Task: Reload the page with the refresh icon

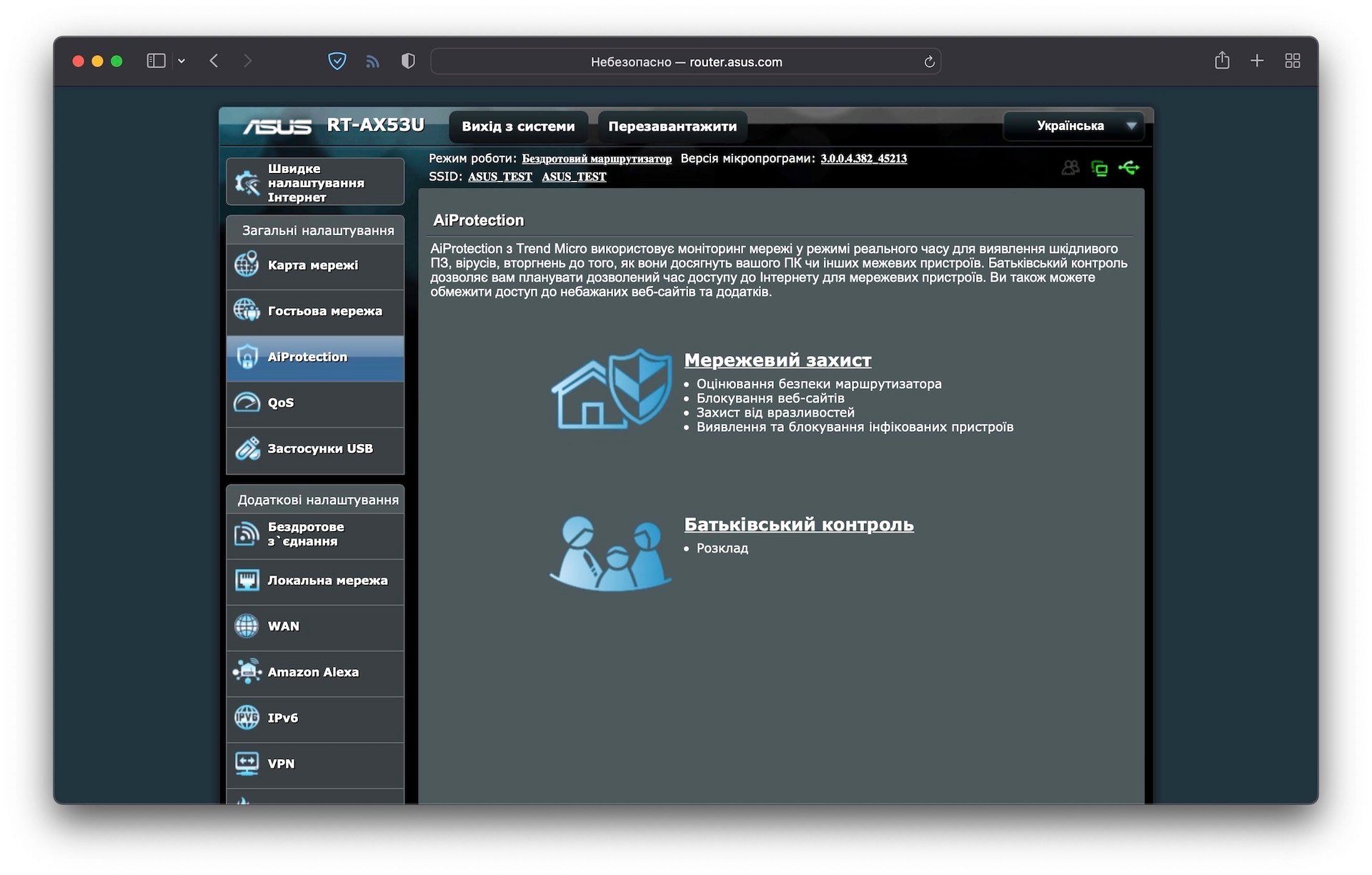Action: tap(929, 62)
